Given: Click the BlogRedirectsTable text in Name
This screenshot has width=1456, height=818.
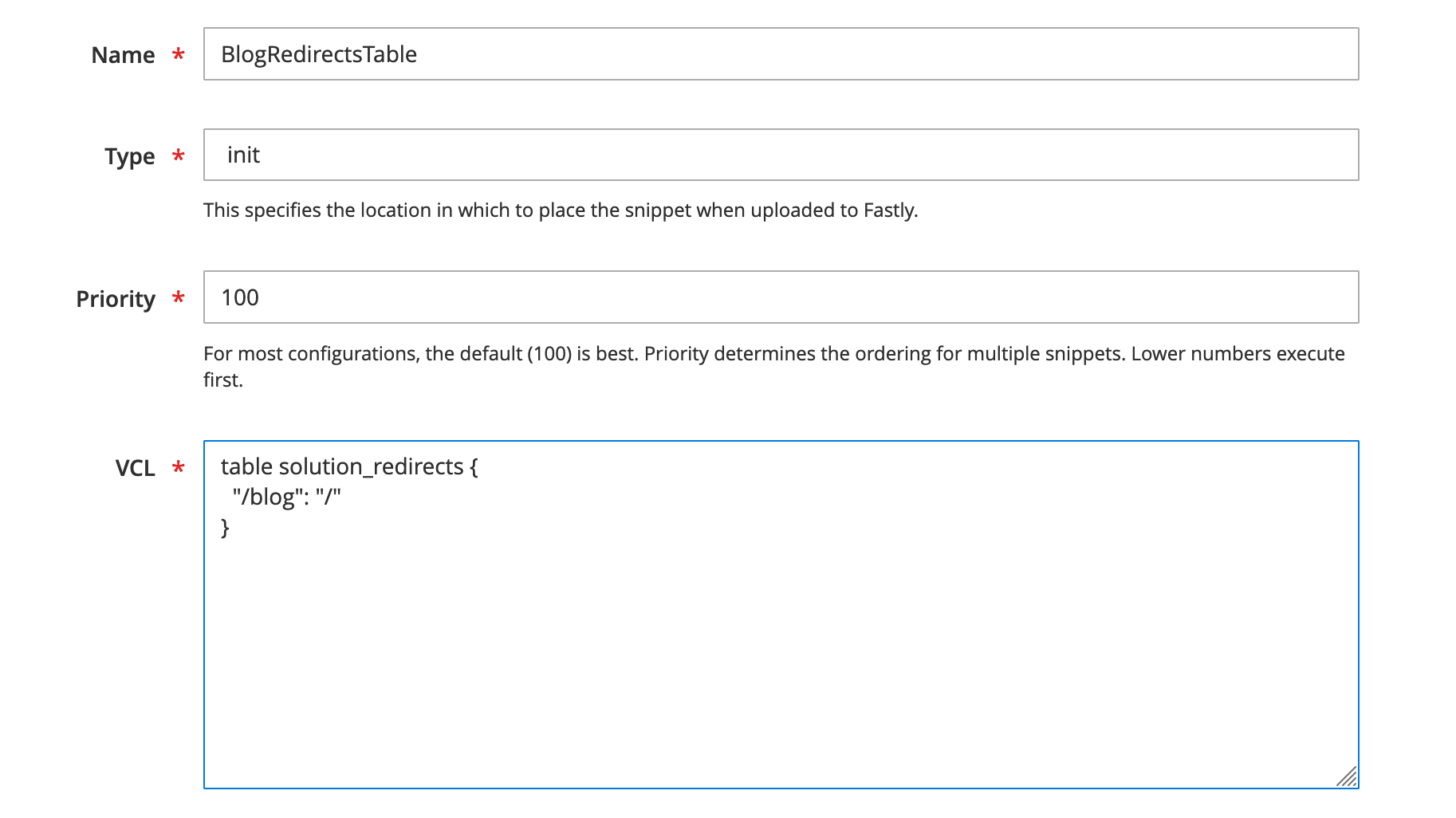Looking at the screenshot, I should (x=319, y=54).
